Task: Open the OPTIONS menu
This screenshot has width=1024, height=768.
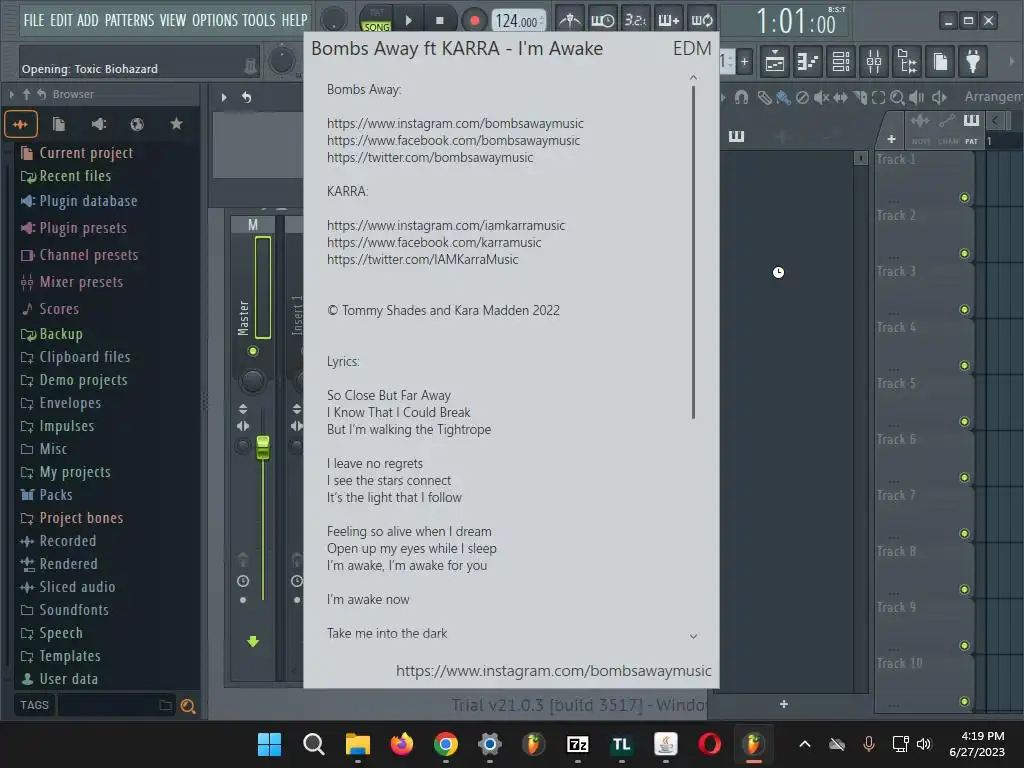Action: pyautogui.click(x=215, y=20)
